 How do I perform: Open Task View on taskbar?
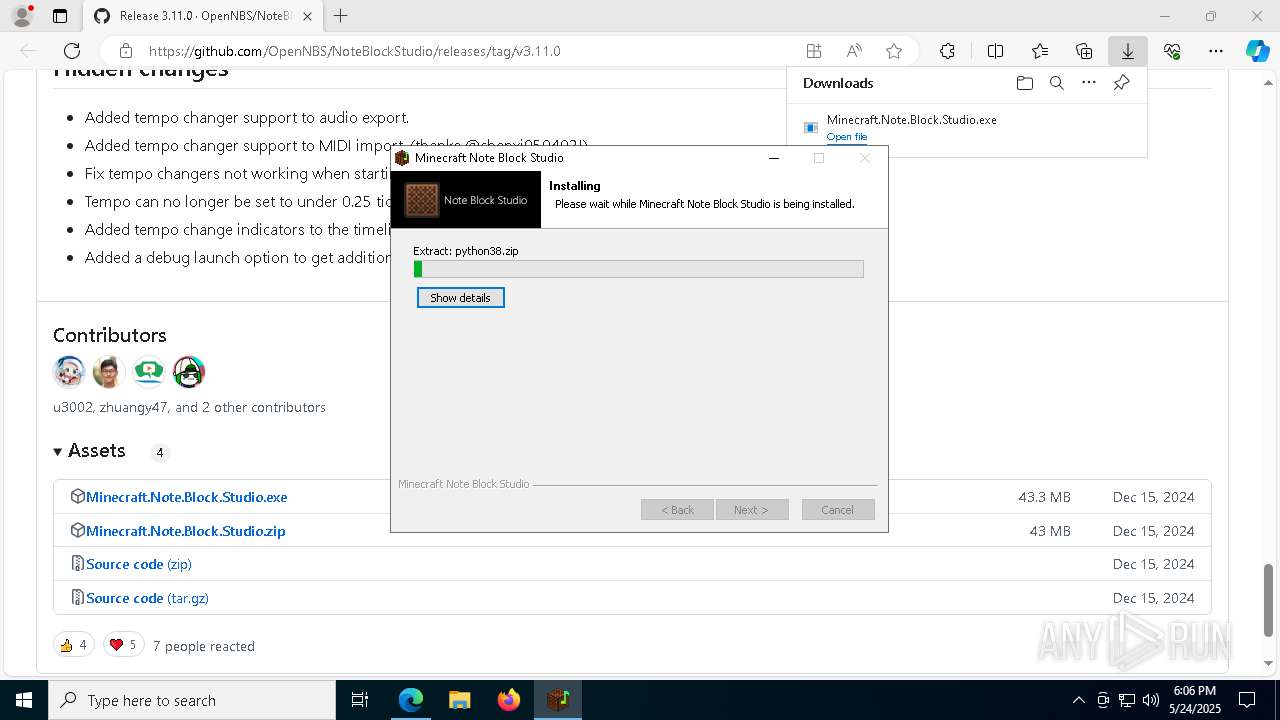[360, 700]
